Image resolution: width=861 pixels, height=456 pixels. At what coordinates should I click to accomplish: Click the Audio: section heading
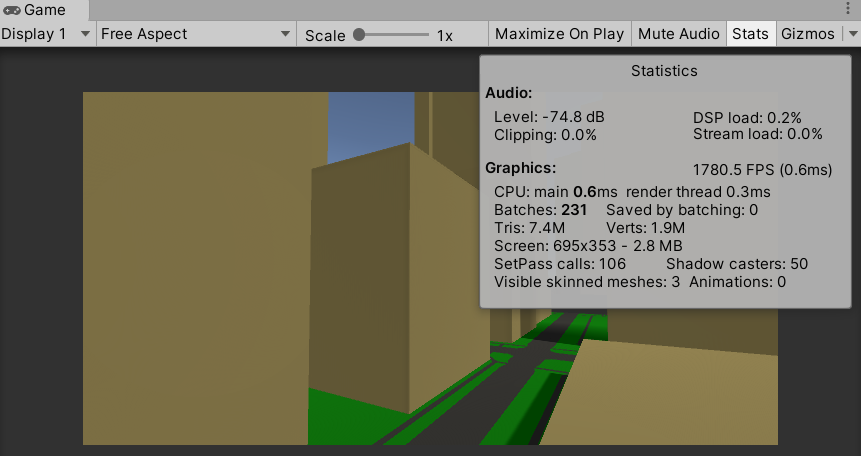point(508,93)
